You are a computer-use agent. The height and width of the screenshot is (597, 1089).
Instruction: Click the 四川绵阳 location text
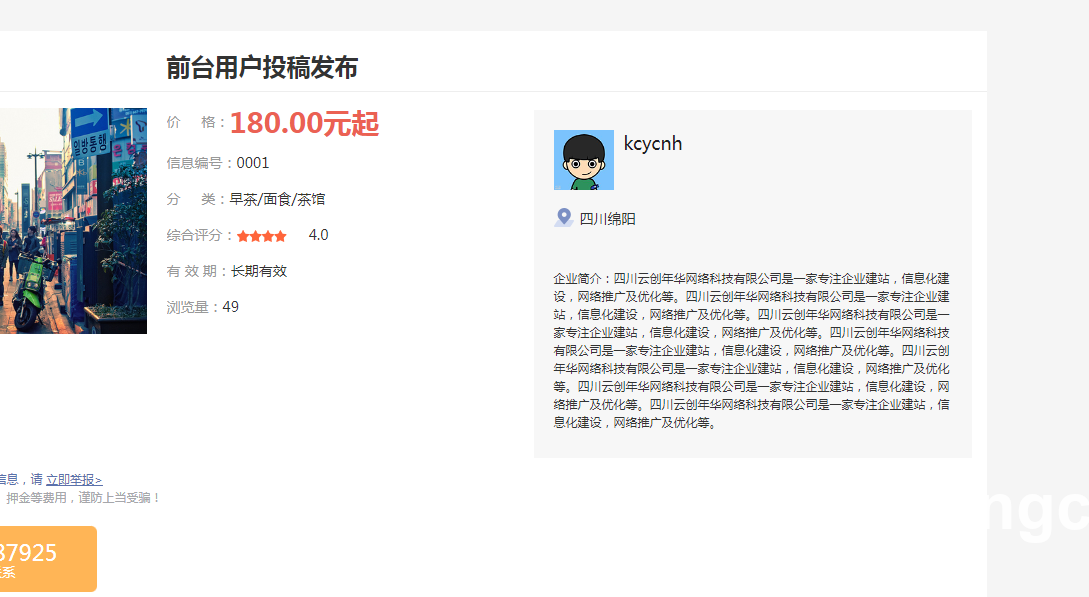(608, 219)
